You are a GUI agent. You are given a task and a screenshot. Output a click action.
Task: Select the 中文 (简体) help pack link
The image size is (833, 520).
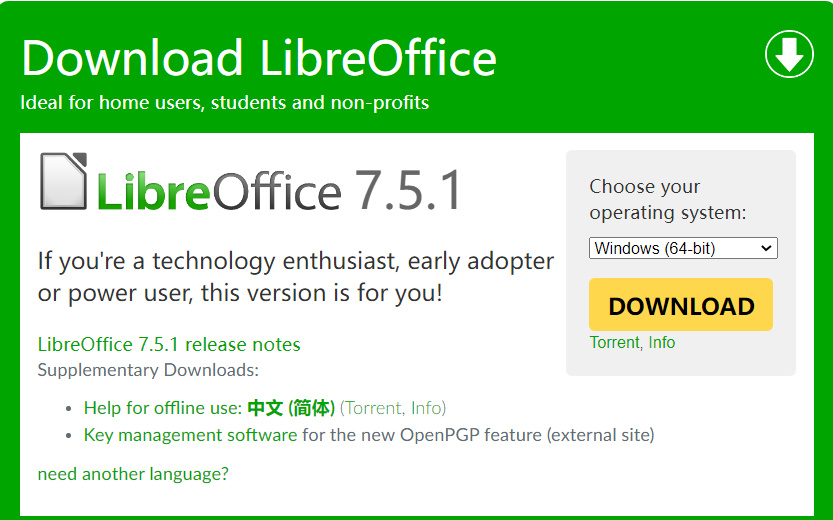click(x=291, y=408)
